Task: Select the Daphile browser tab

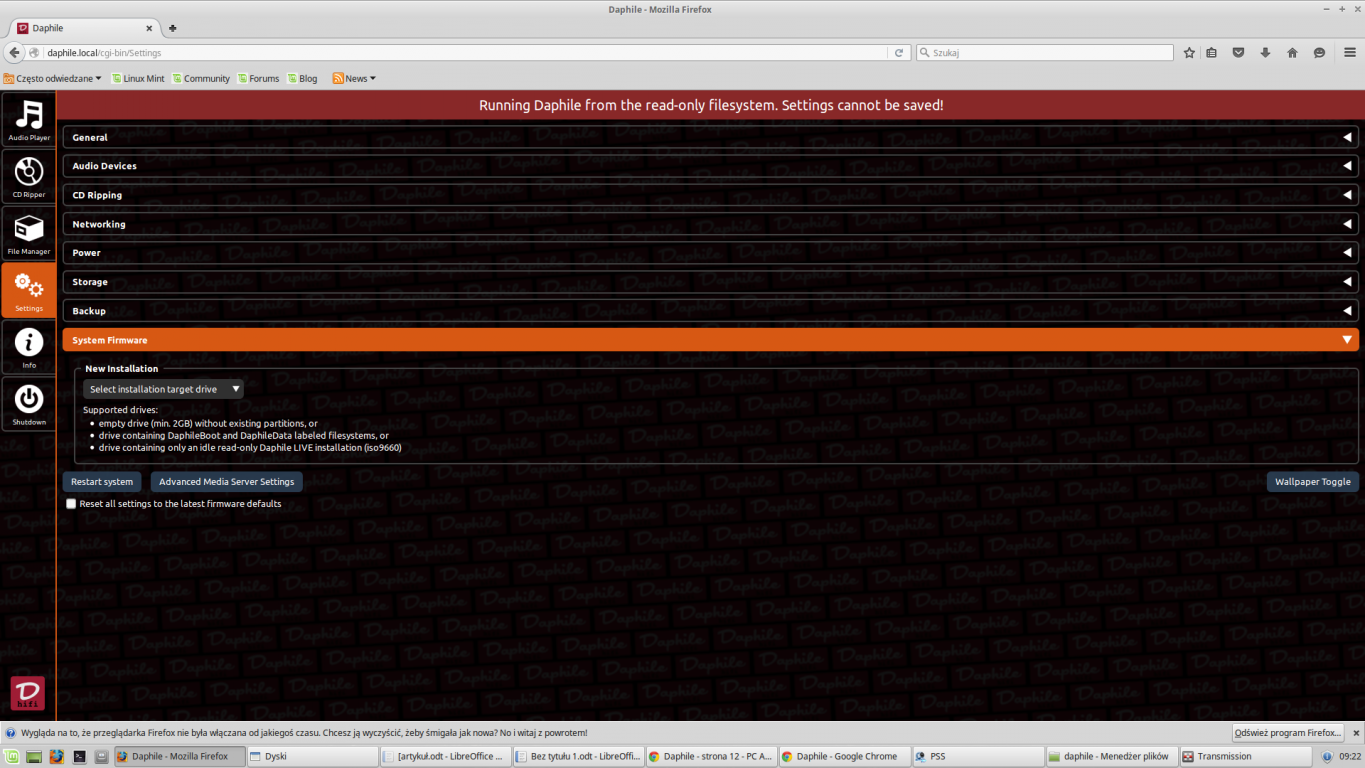Action: coord(87,28)
